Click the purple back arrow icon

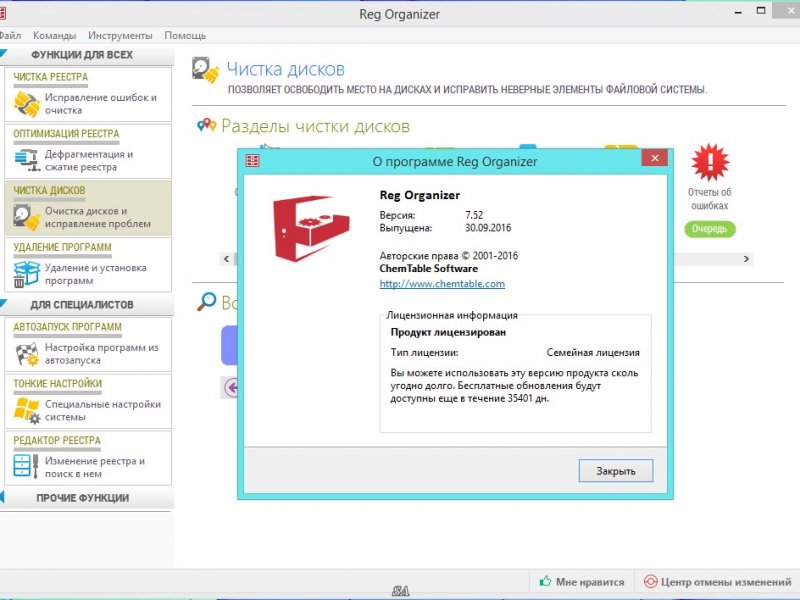[231, 388]
